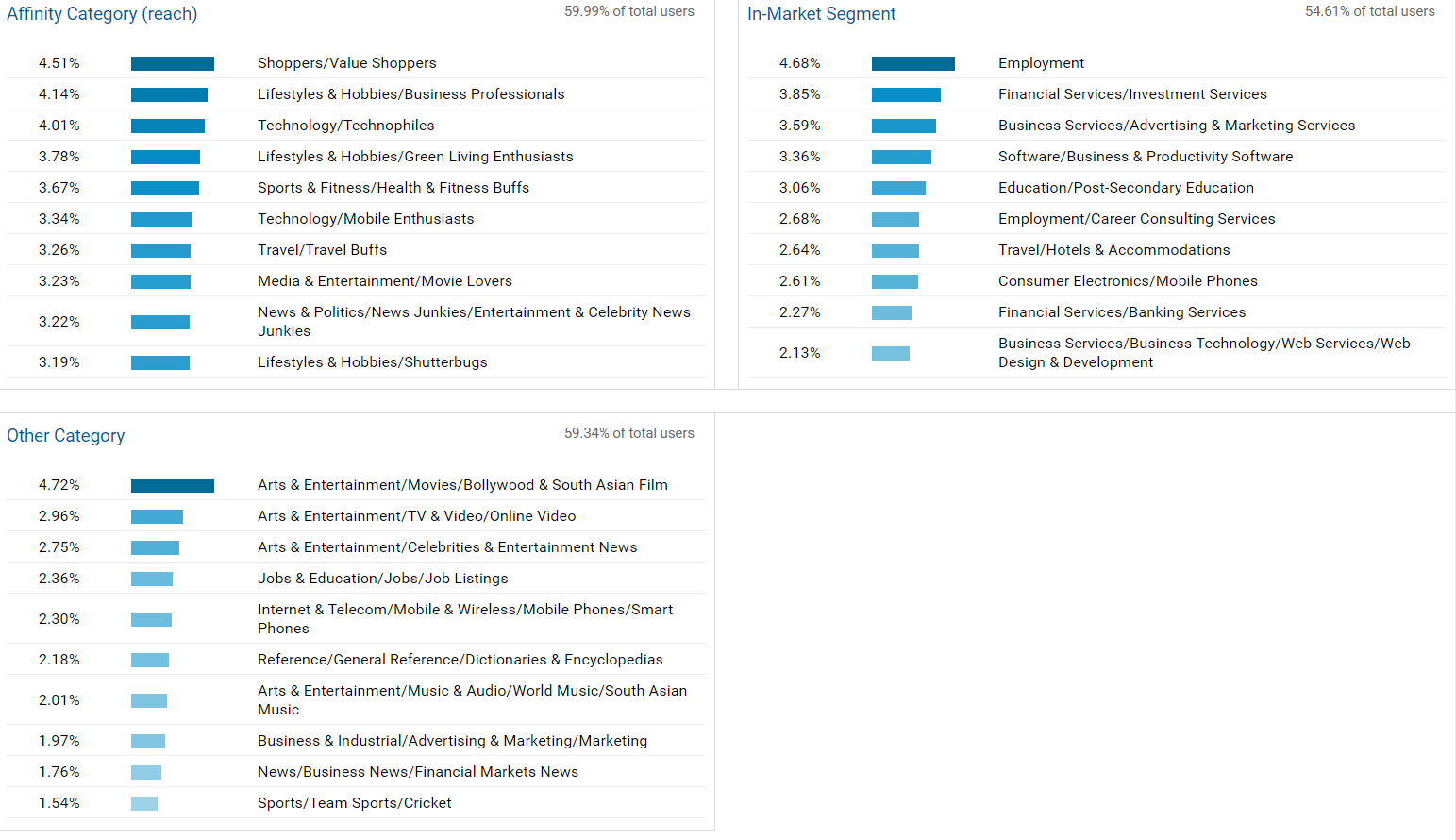Click Jobs & Education/Jobs/Job Listings label
The image size is (1456, 840).
click(x=383, y=579)
